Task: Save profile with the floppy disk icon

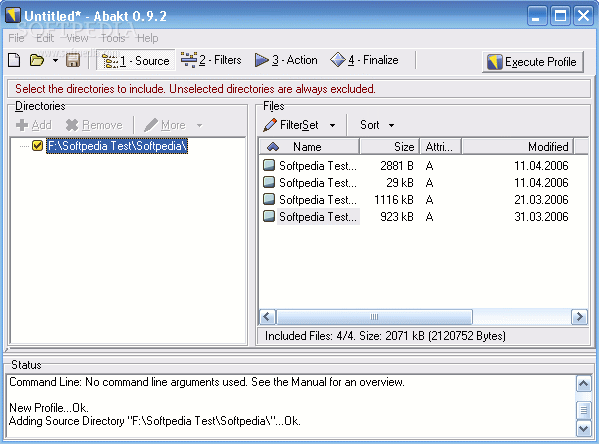Action: (73, 60)
